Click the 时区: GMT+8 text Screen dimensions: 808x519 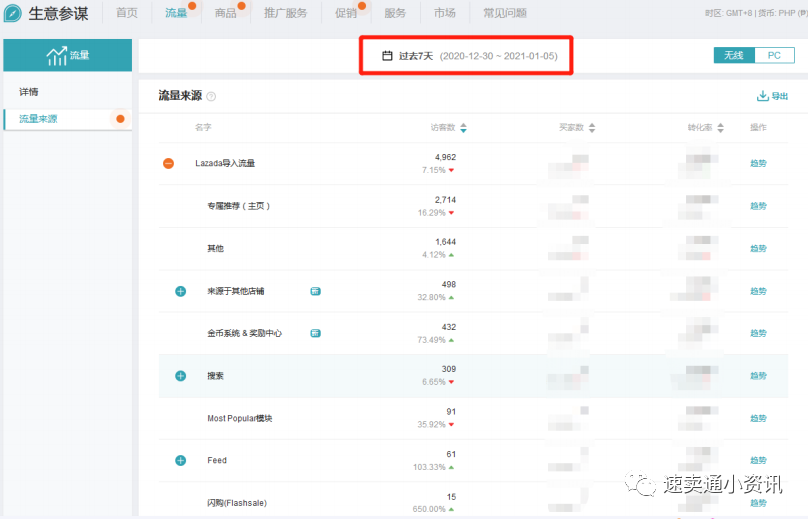(728, 13)
